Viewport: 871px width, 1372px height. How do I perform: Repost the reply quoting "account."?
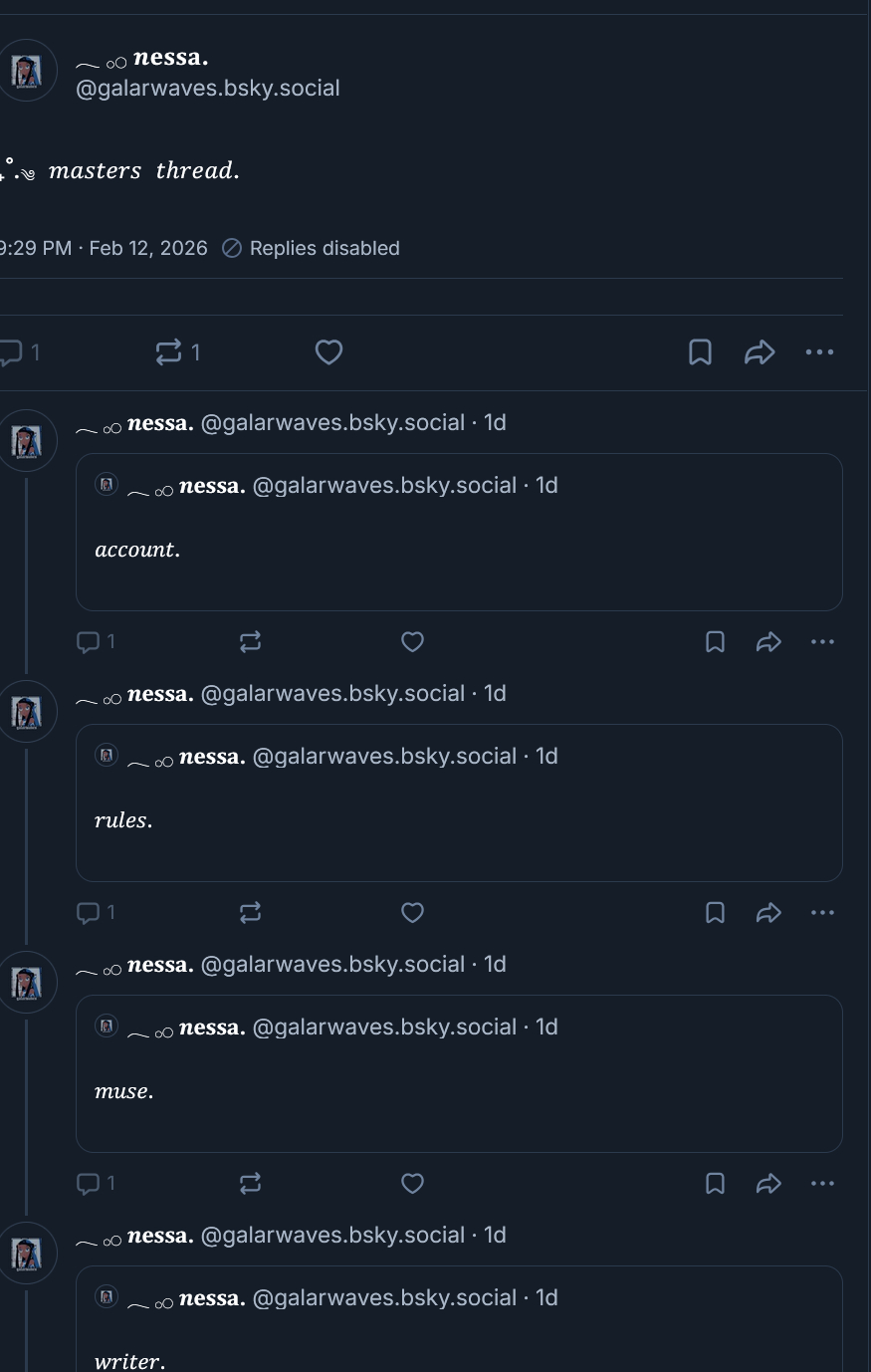click(x=250, y=642)
